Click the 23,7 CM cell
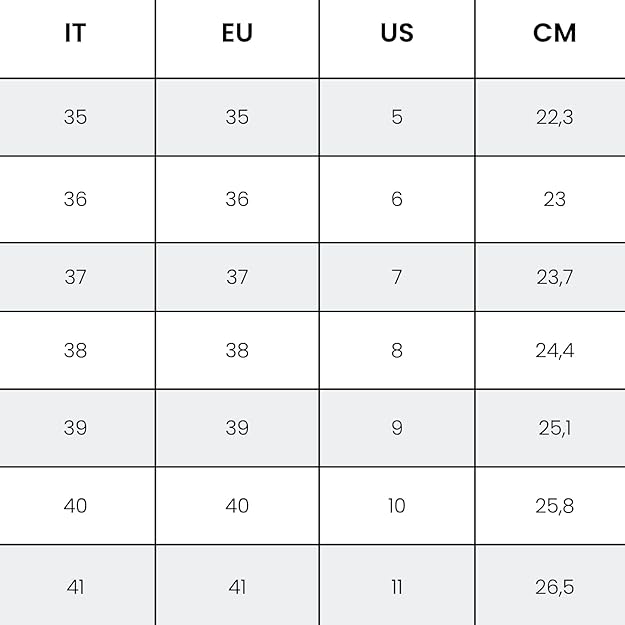625x625 pixels. tap(554, 277)
